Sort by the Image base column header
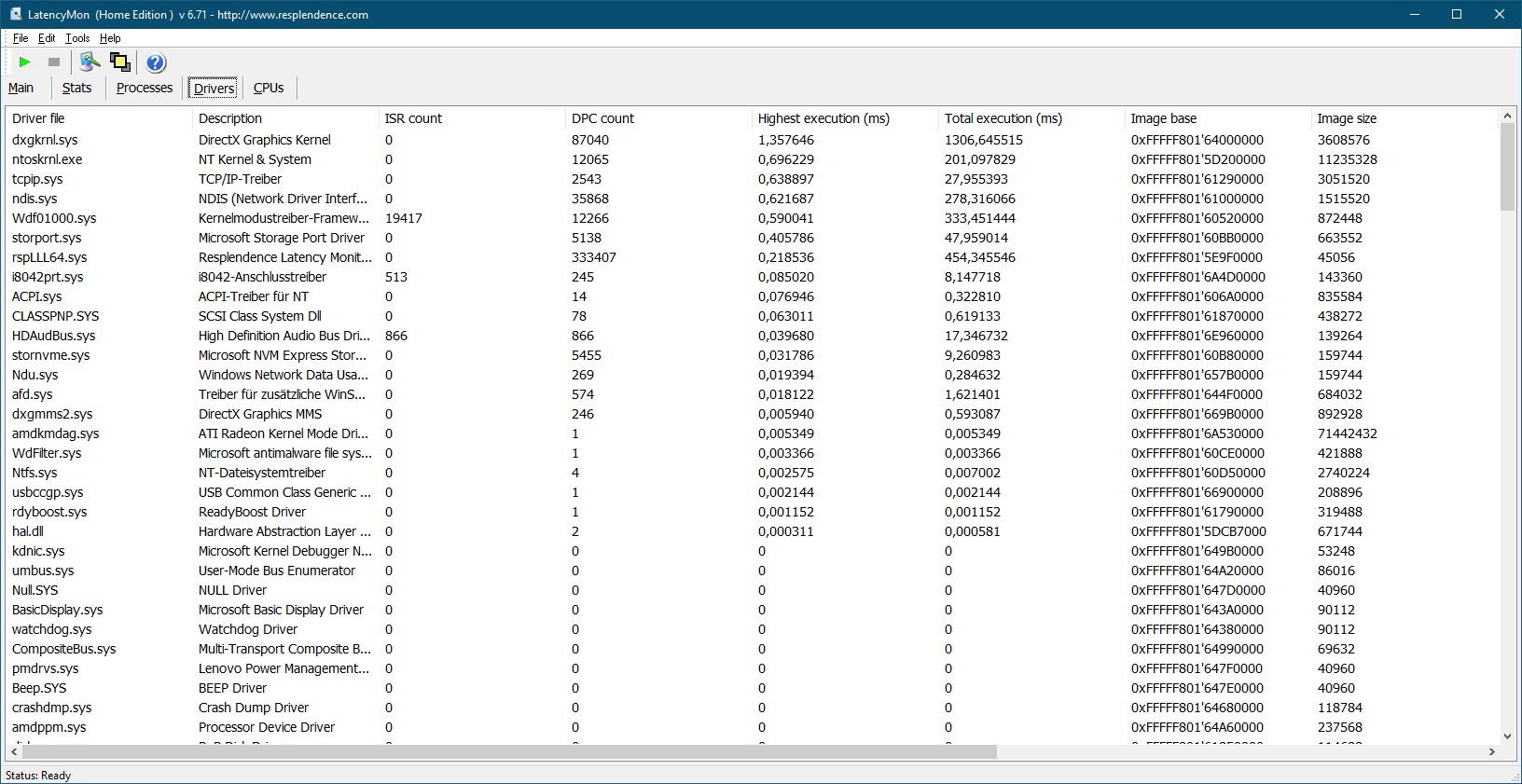The width and height of the screenshot is (1522, 784). tap(1218, 118)
